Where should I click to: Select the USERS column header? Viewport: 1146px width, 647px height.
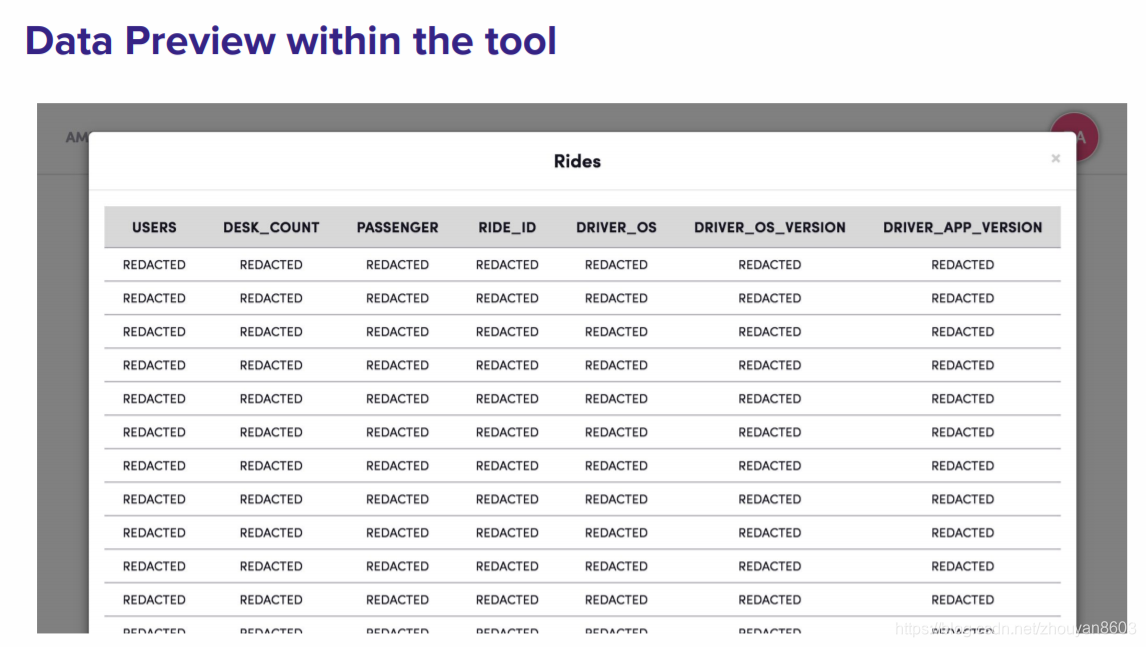[x=154, y=227]
